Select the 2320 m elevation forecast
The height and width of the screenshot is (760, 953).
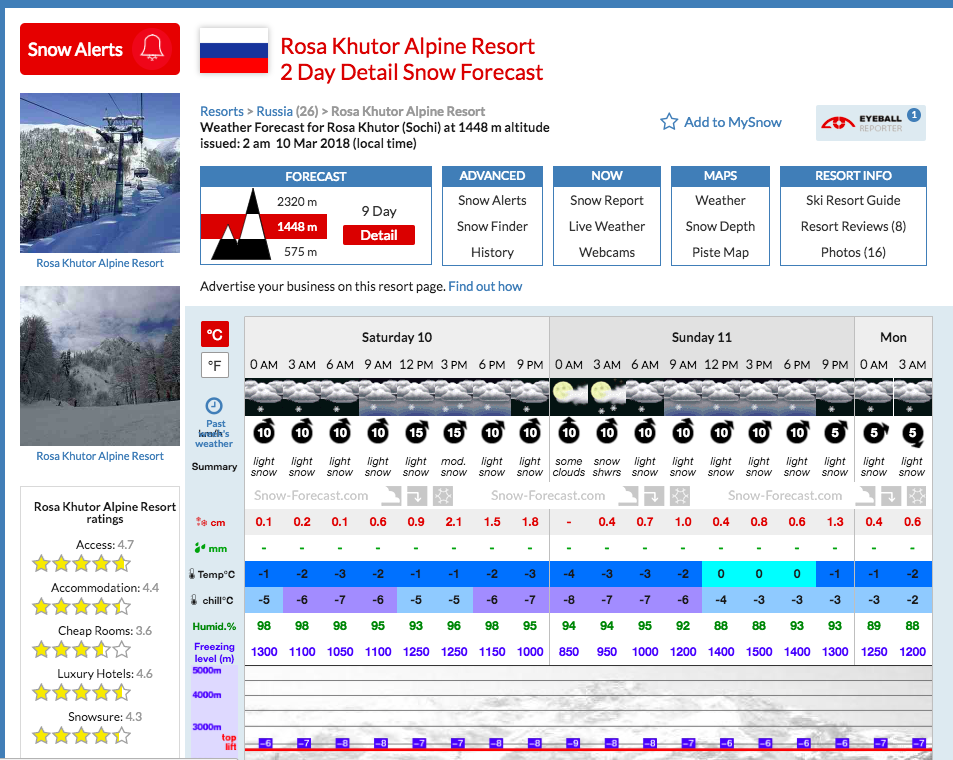[297, 202]
